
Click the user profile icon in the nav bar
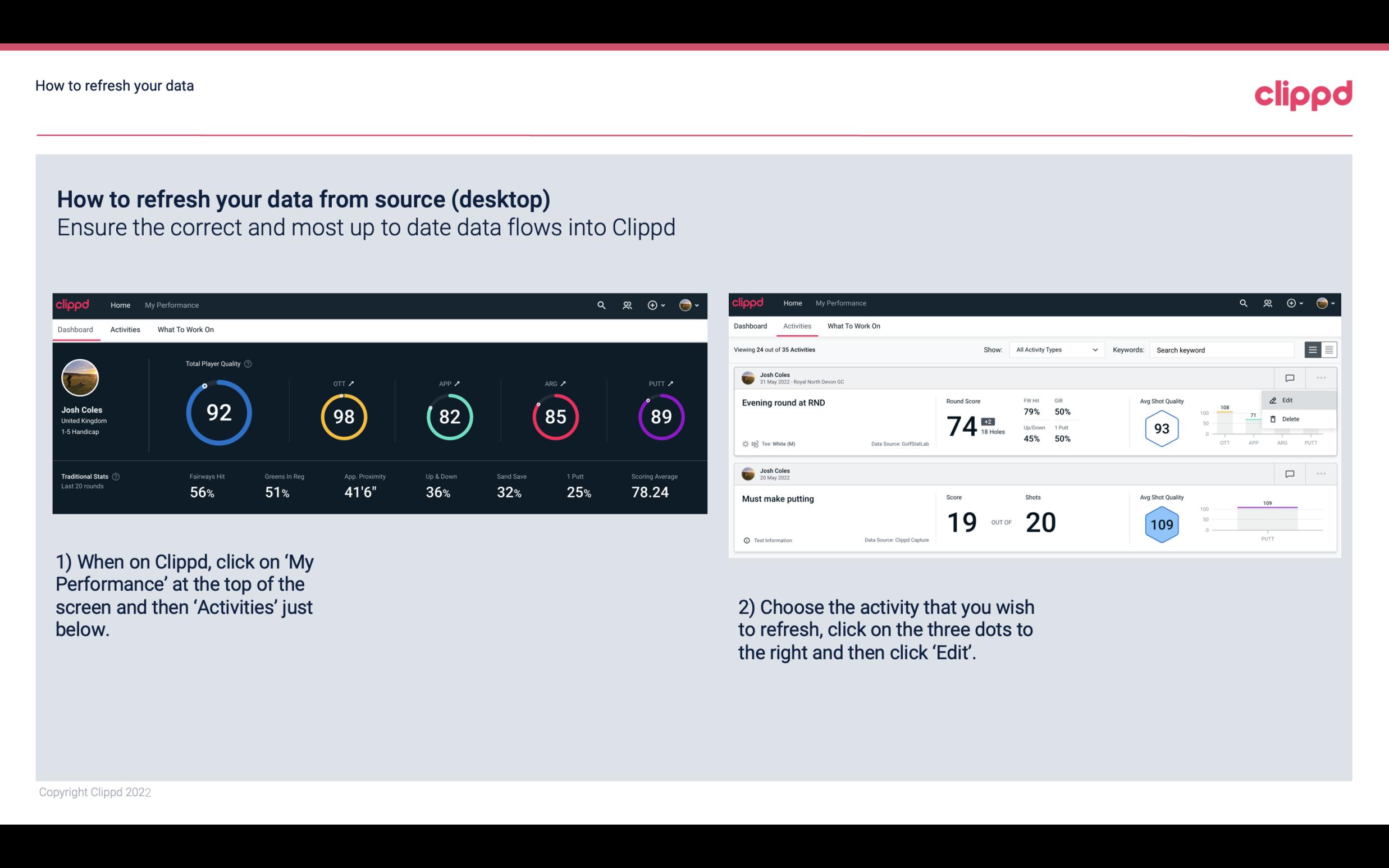click(x=686, y=305)
